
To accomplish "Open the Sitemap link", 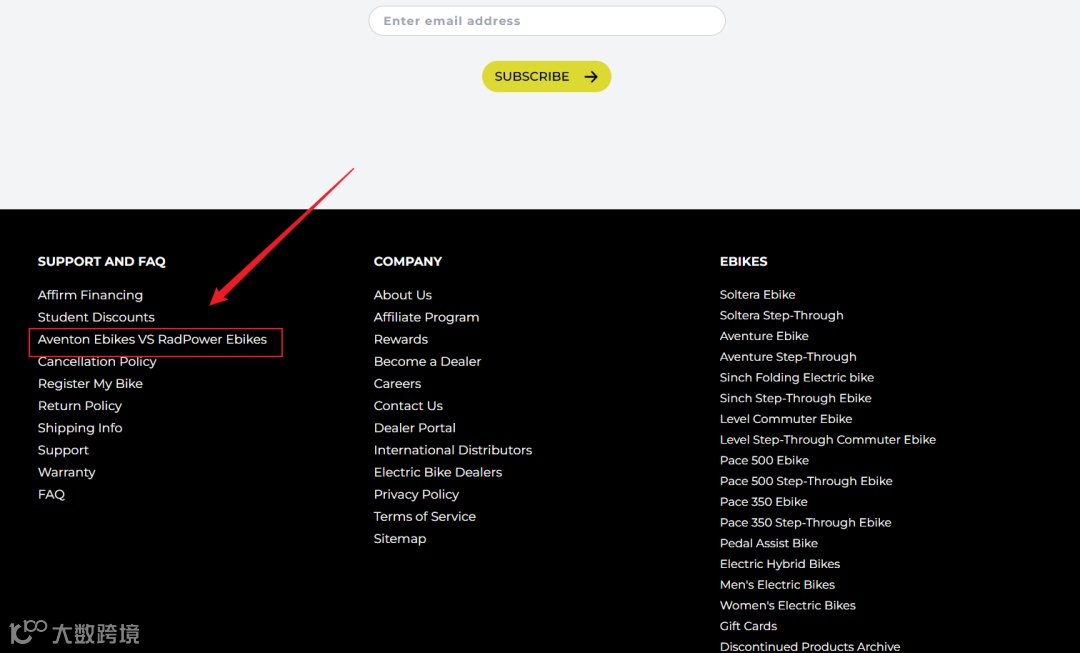I will click(399, 539).
